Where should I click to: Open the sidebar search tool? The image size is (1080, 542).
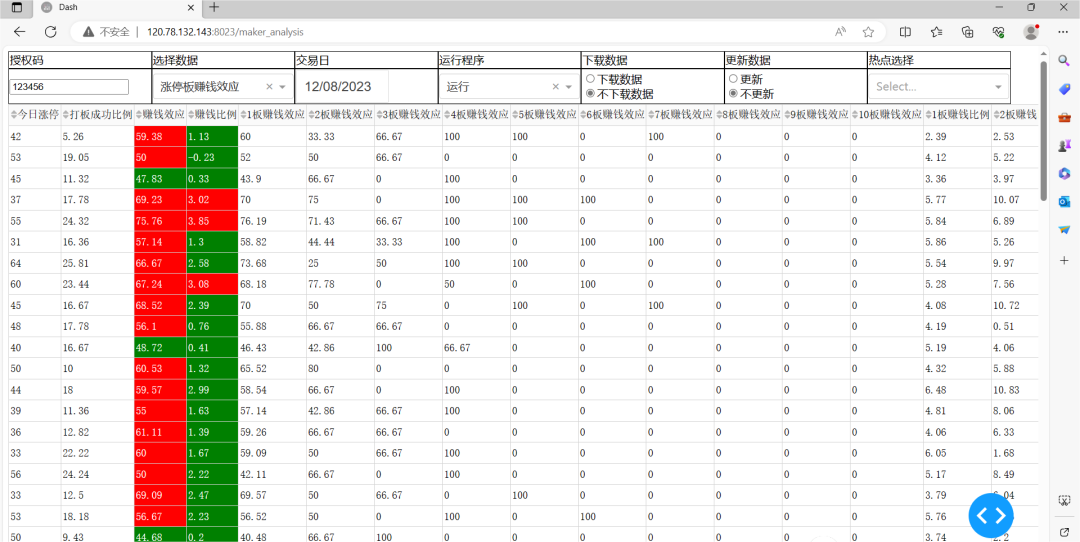[1064, 61]
